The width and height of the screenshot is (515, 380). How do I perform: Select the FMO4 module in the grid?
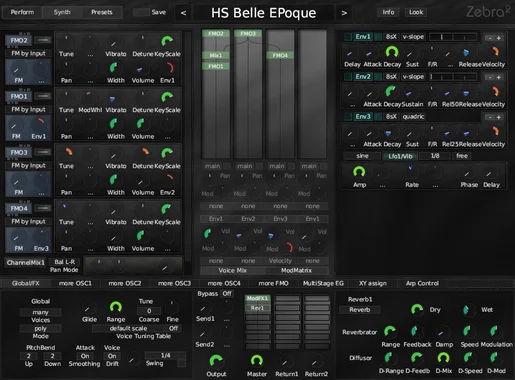280,55
